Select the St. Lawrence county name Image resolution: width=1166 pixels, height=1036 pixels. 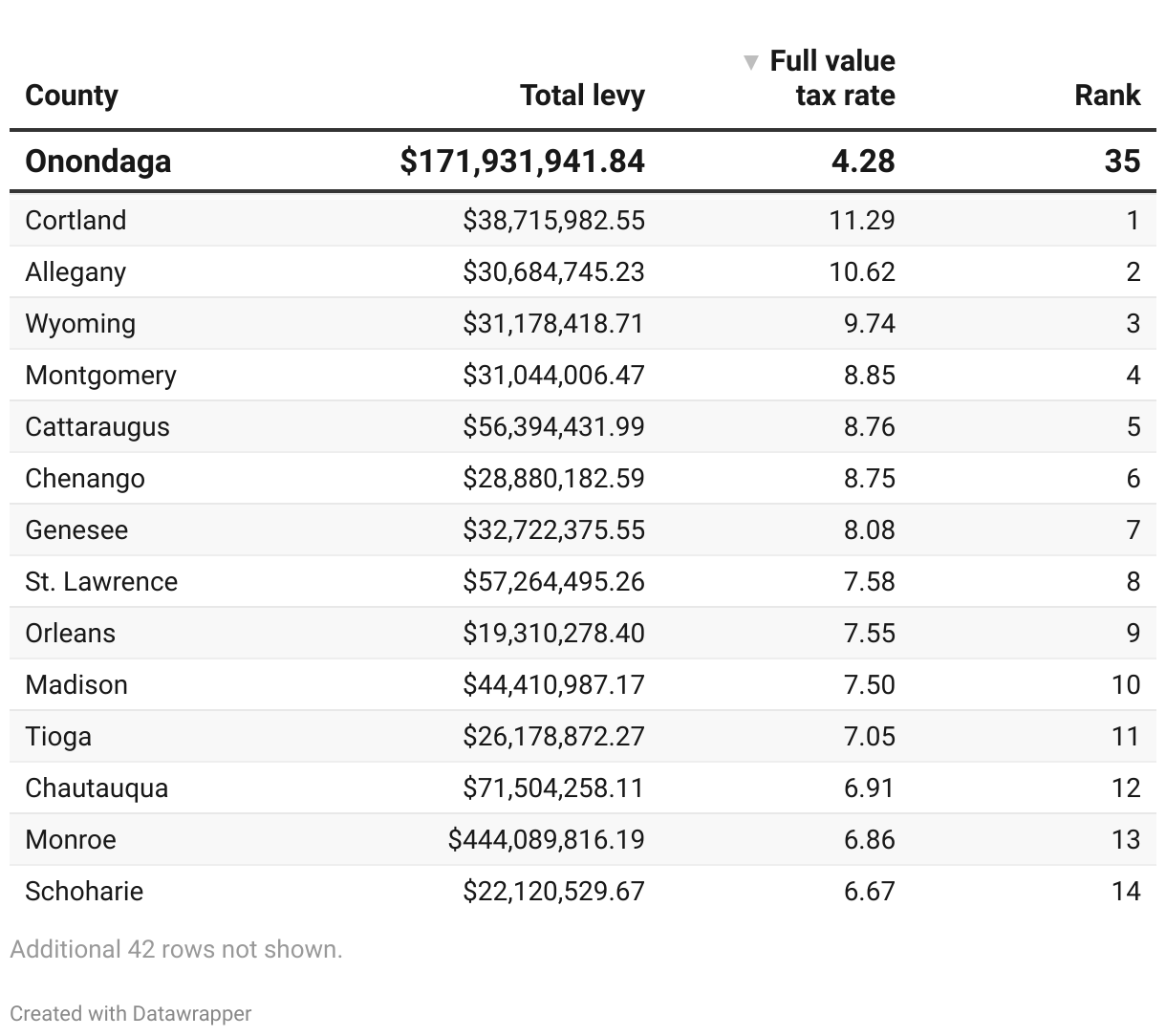[101, 581]
